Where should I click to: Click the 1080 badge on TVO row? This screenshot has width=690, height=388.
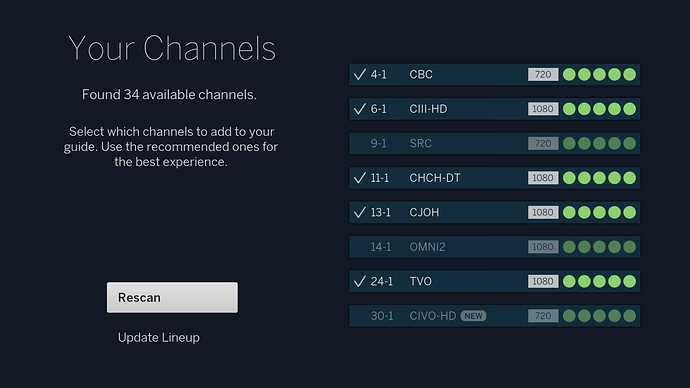point(543,281)
